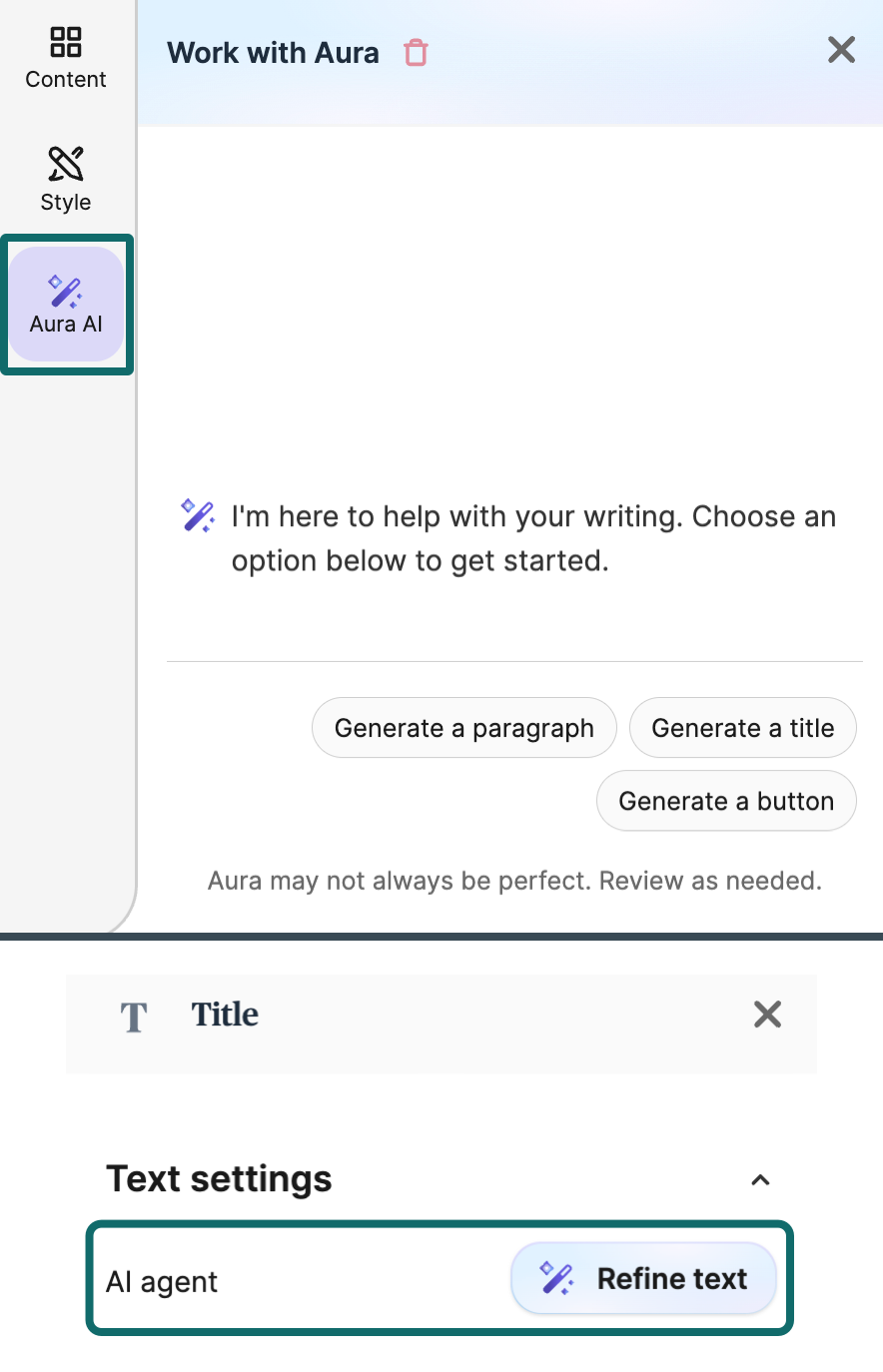Collapse the Text settings section chevron

tap(761, 1180)
